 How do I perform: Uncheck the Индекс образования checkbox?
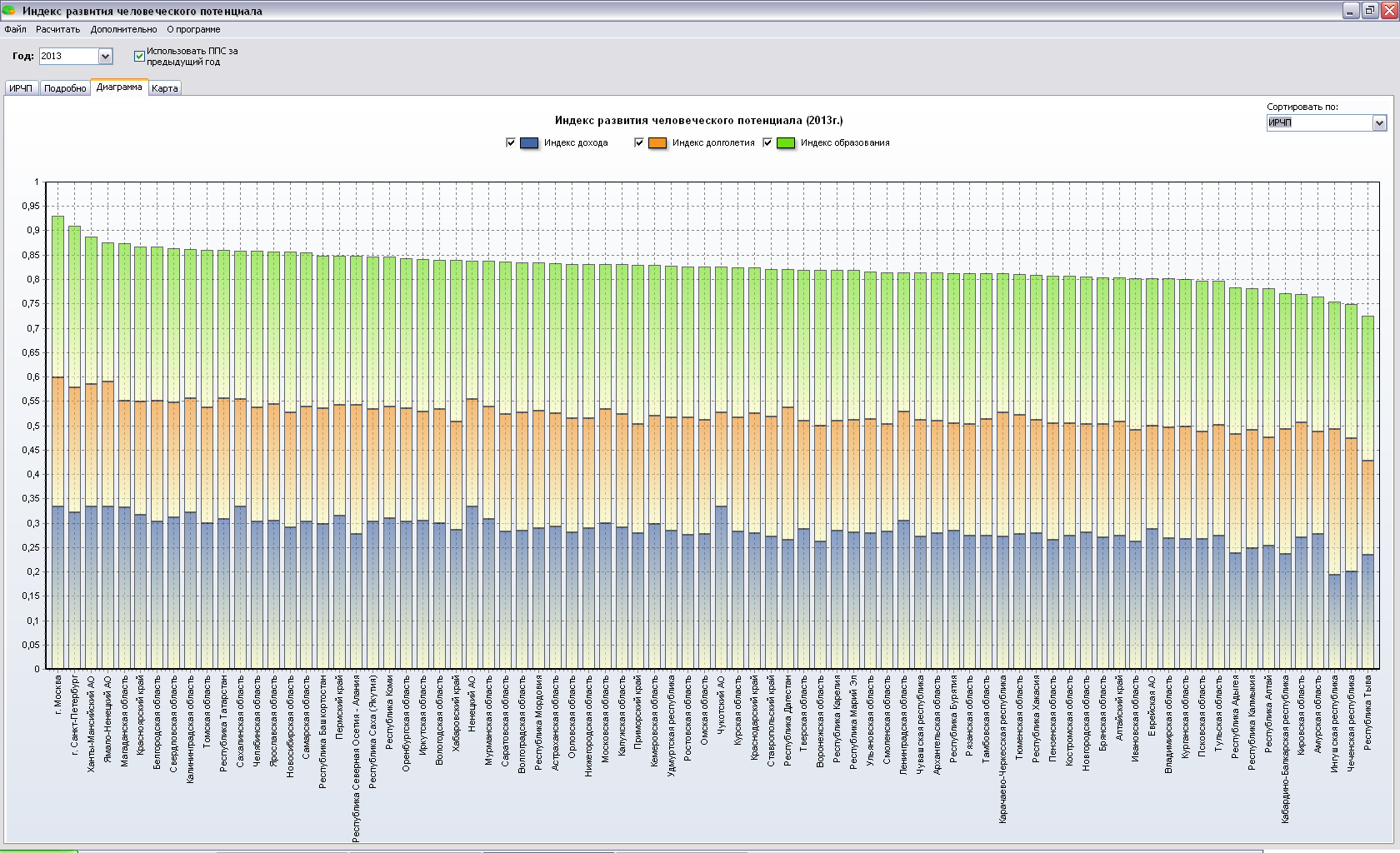pyautogui.click(x=767, y=142)
